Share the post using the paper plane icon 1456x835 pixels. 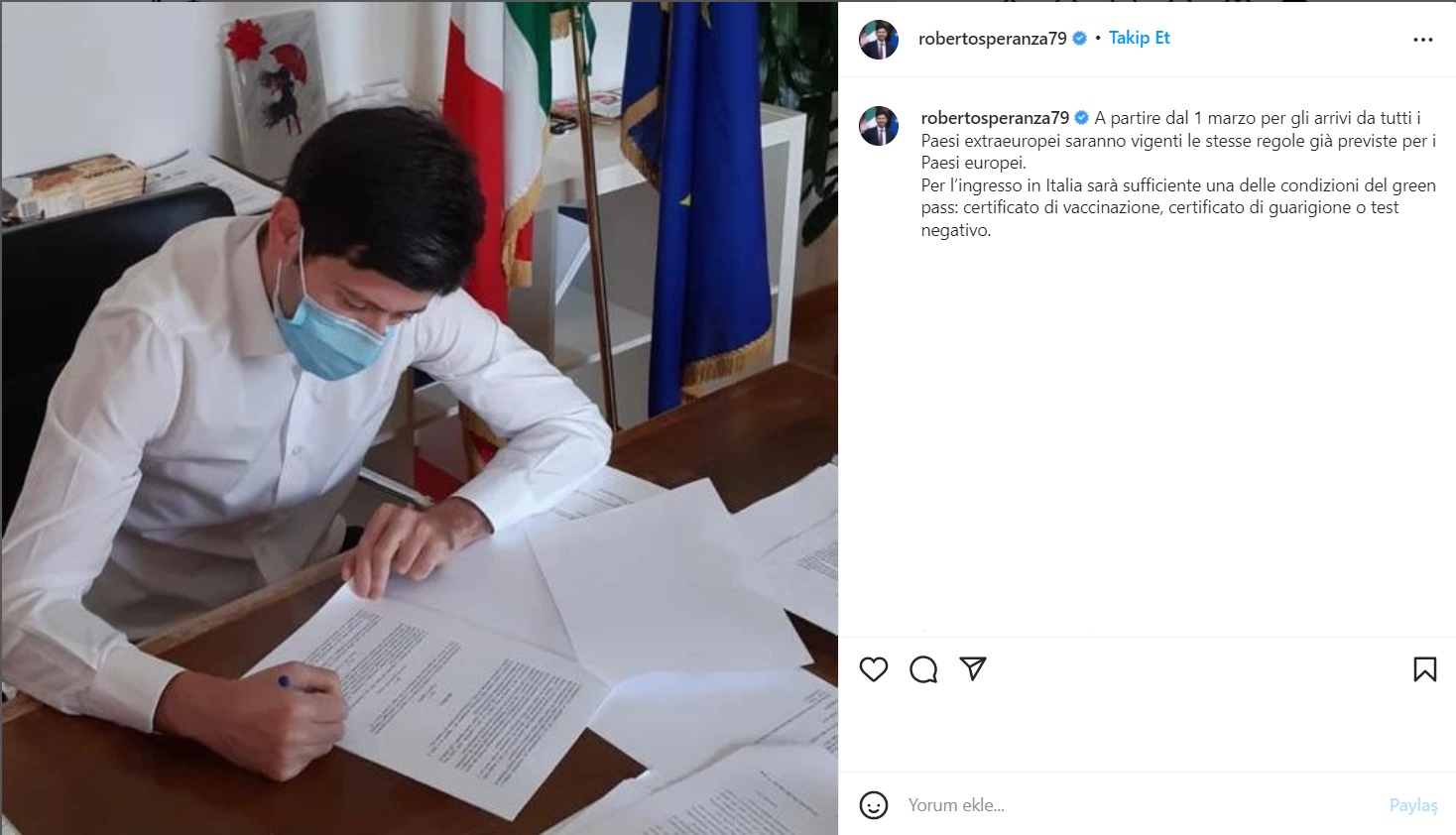coord(973,668)
